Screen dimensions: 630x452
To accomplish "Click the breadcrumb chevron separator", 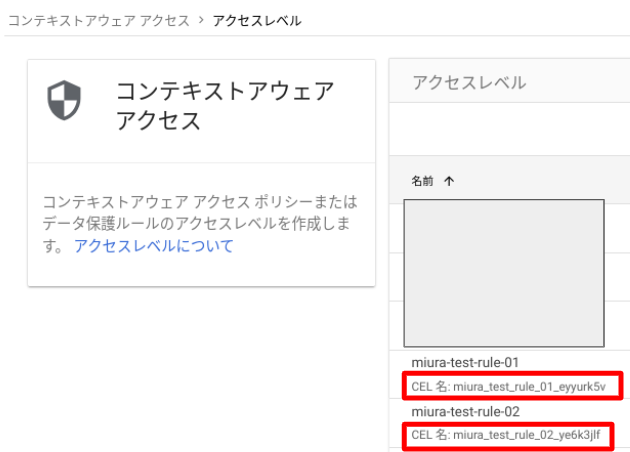I will pos(201,20).
